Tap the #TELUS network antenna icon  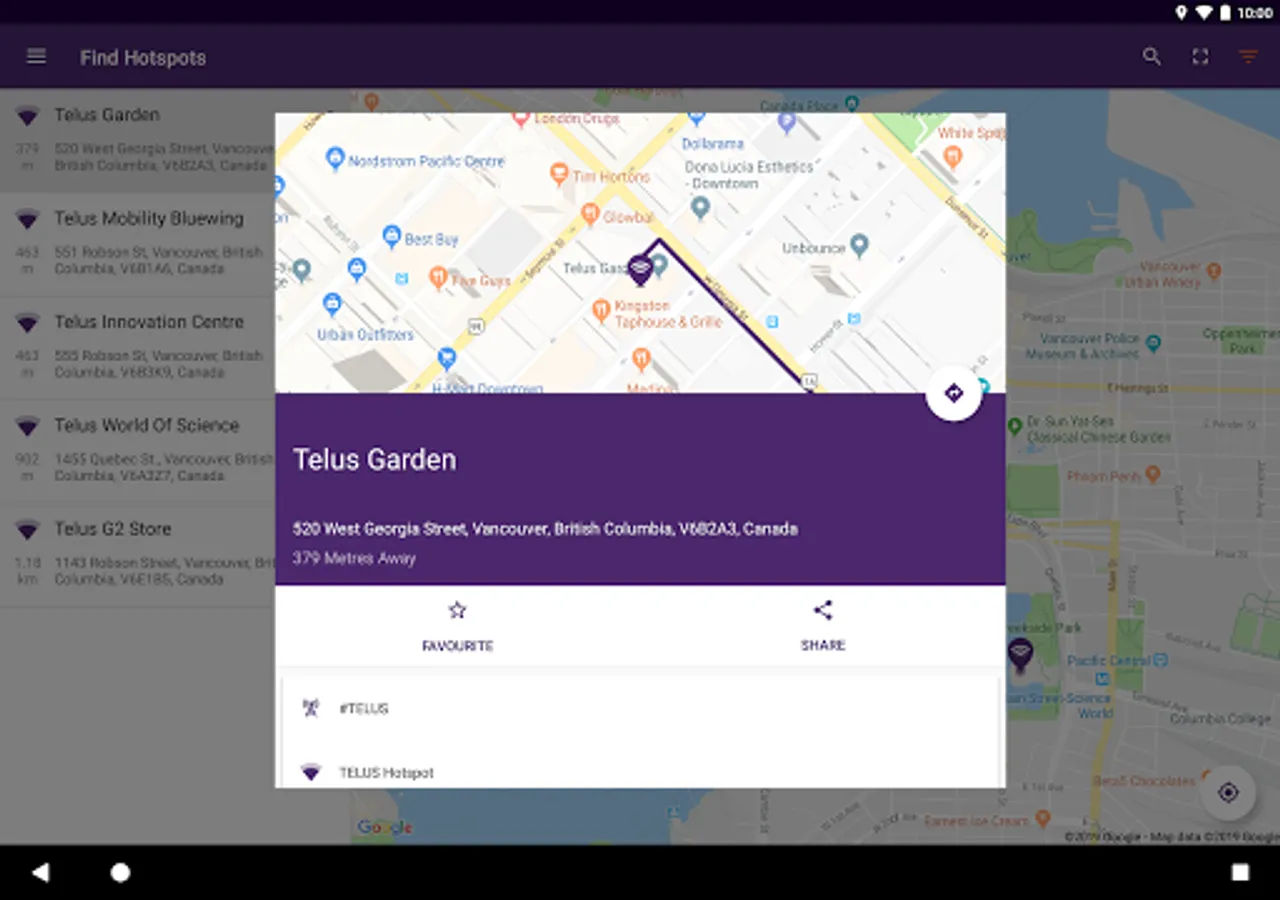pyautogui.click(x=311, y=708)
